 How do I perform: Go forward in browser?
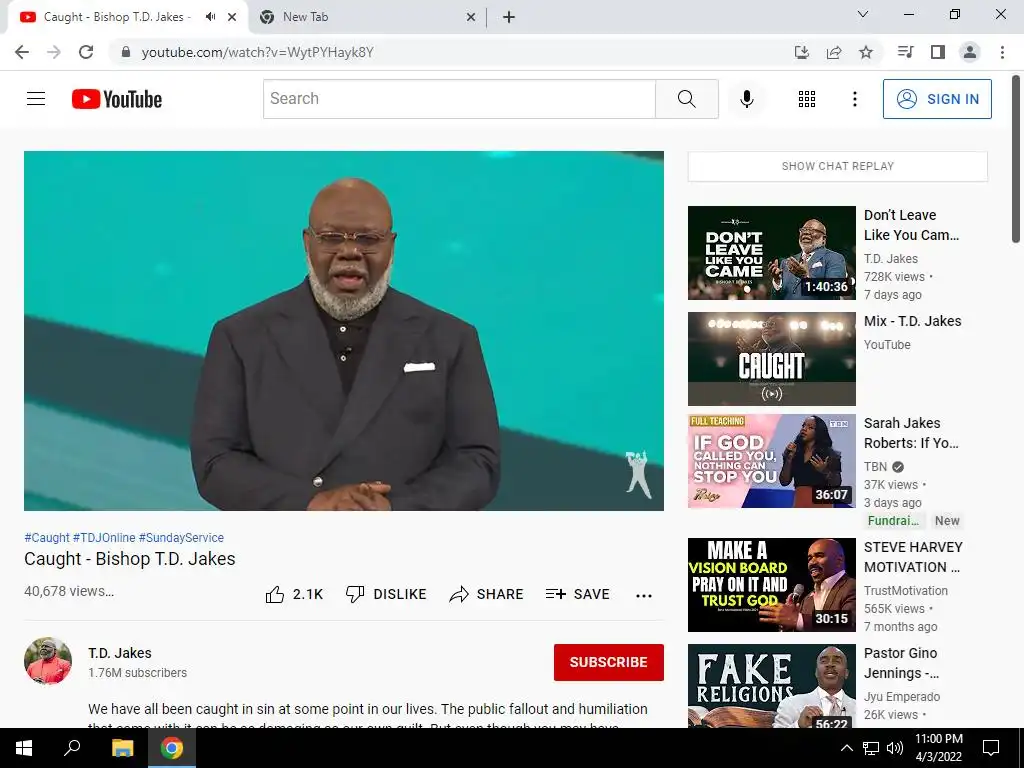(54, 52)
